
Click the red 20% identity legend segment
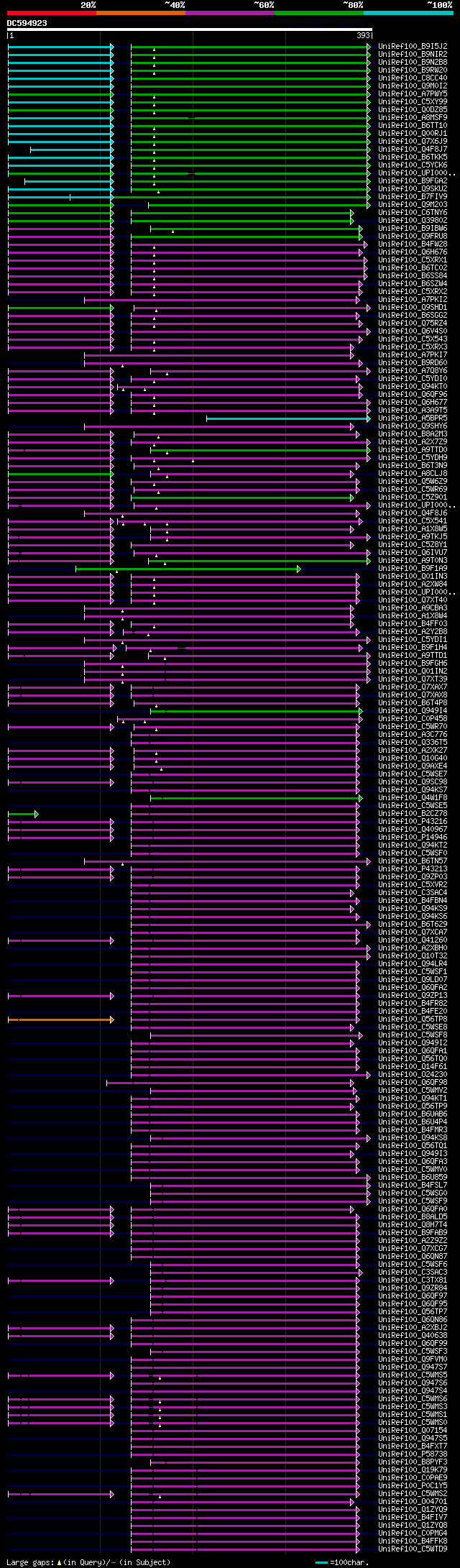[x=52, y=13]
